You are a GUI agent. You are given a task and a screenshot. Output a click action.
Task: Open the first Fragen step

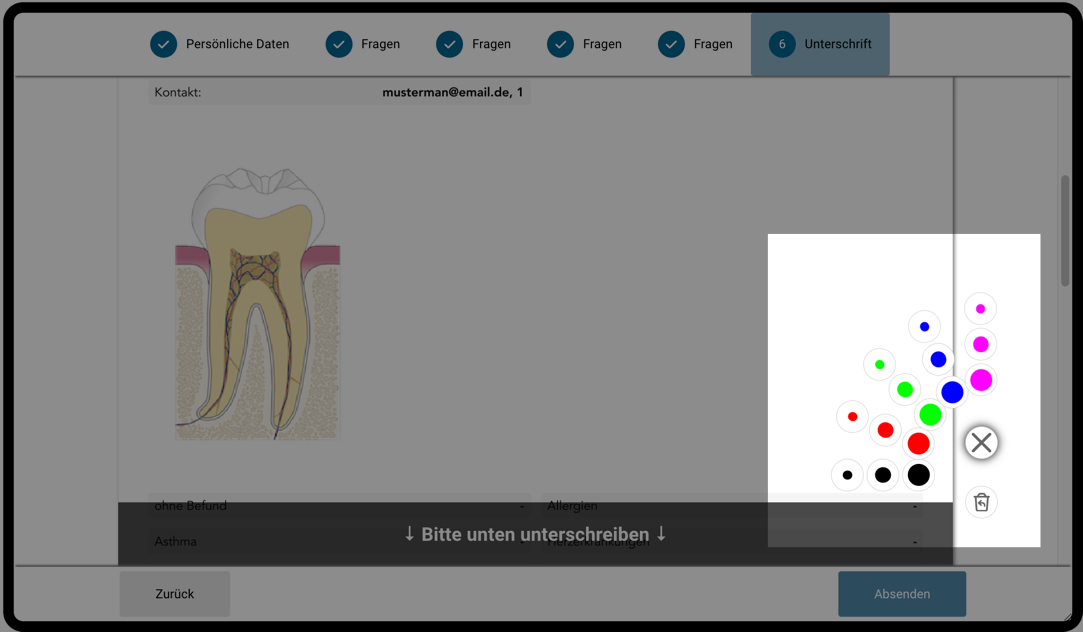click(x=363, y=44)
